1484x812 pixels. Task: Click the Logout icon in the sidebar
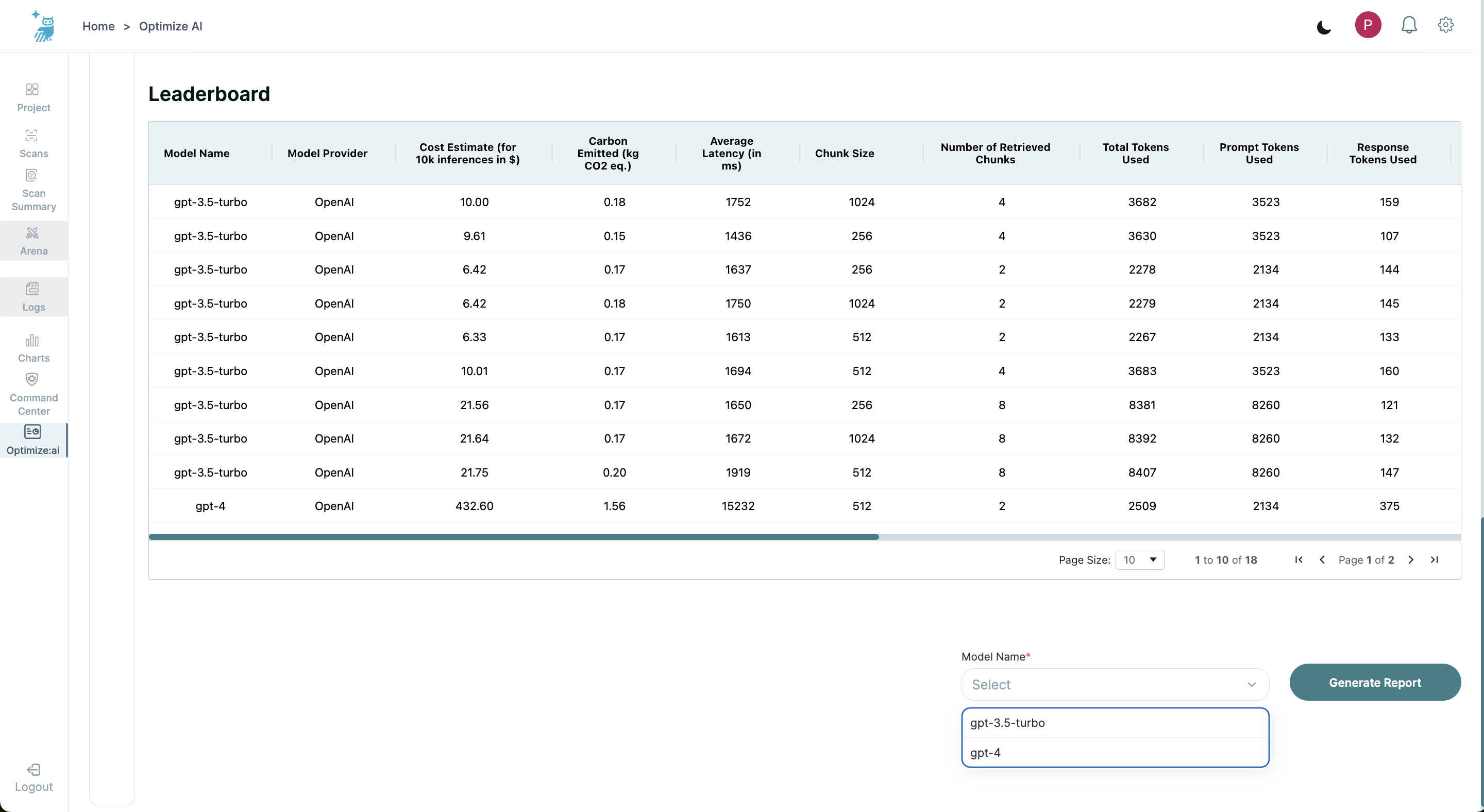pos(33,771)
